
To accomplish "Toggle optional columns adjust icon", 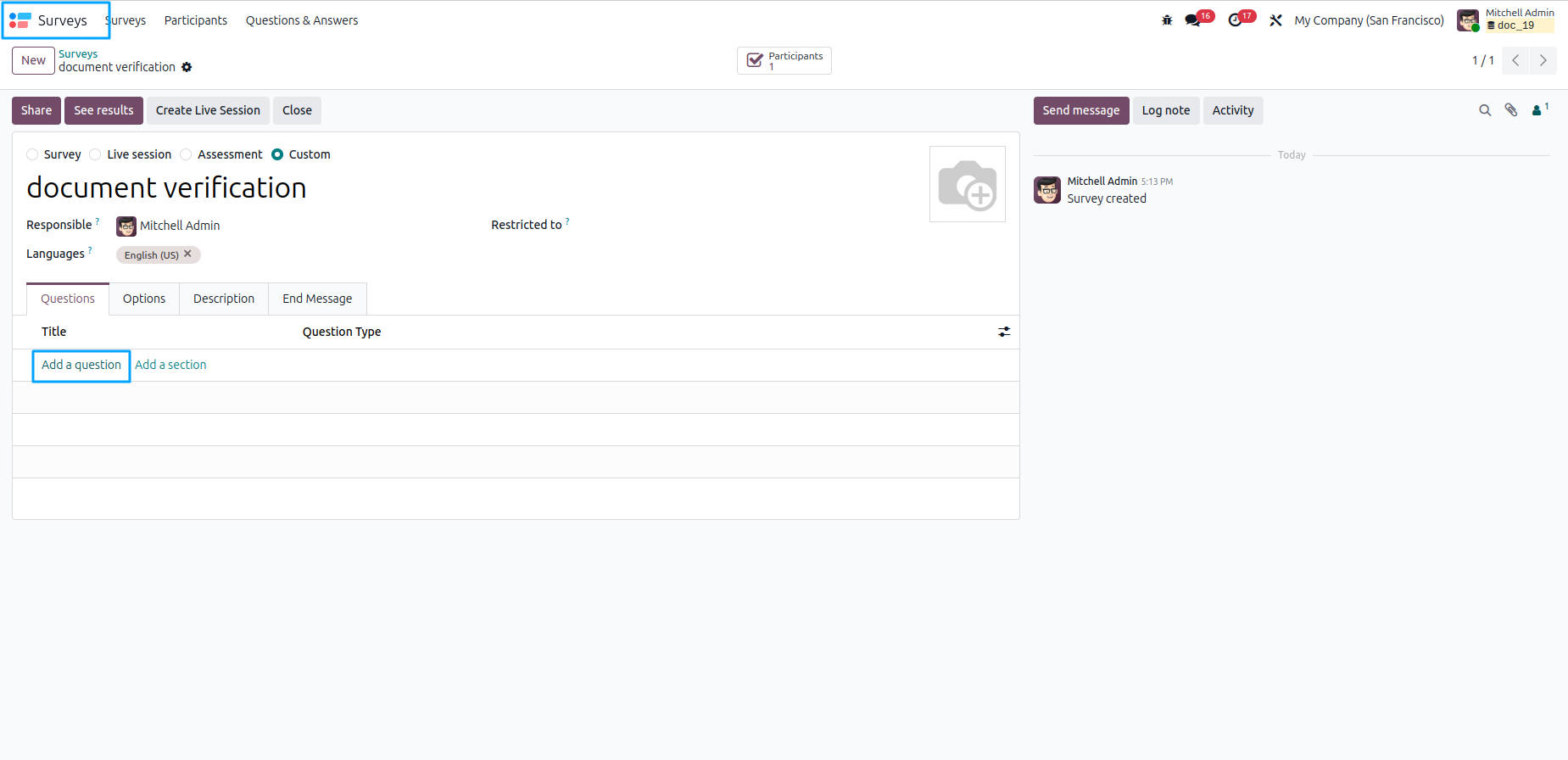I will pos(1004,332).
